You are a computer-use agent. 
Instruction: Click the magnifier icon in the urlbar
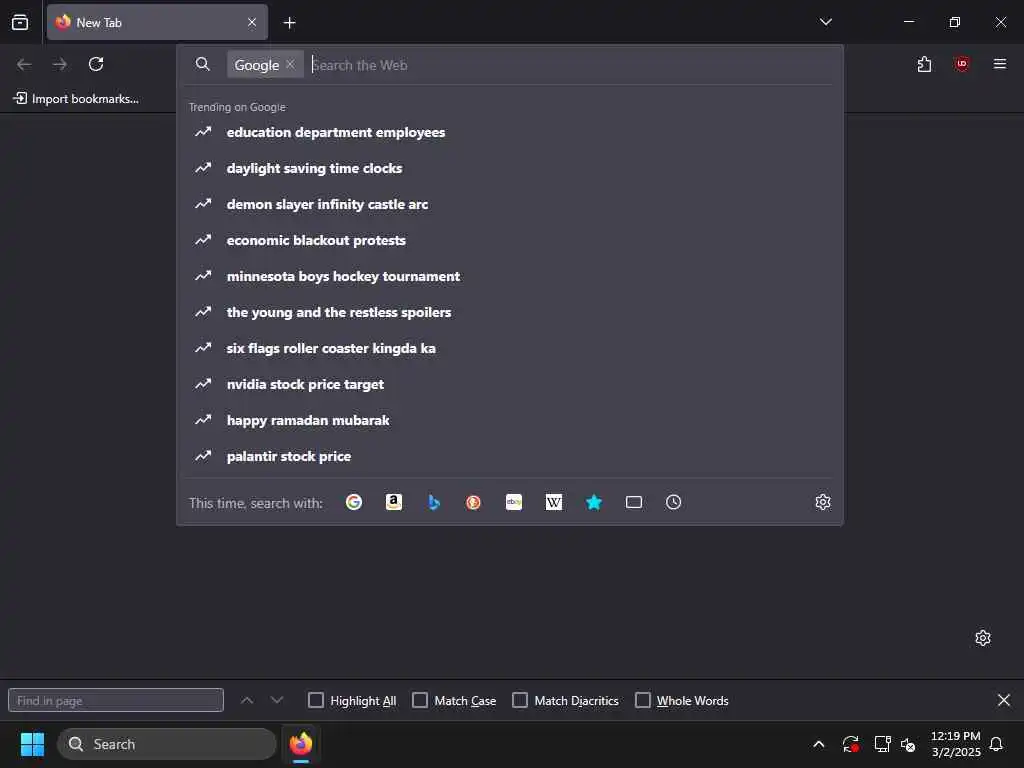click(x=202, y=64)
